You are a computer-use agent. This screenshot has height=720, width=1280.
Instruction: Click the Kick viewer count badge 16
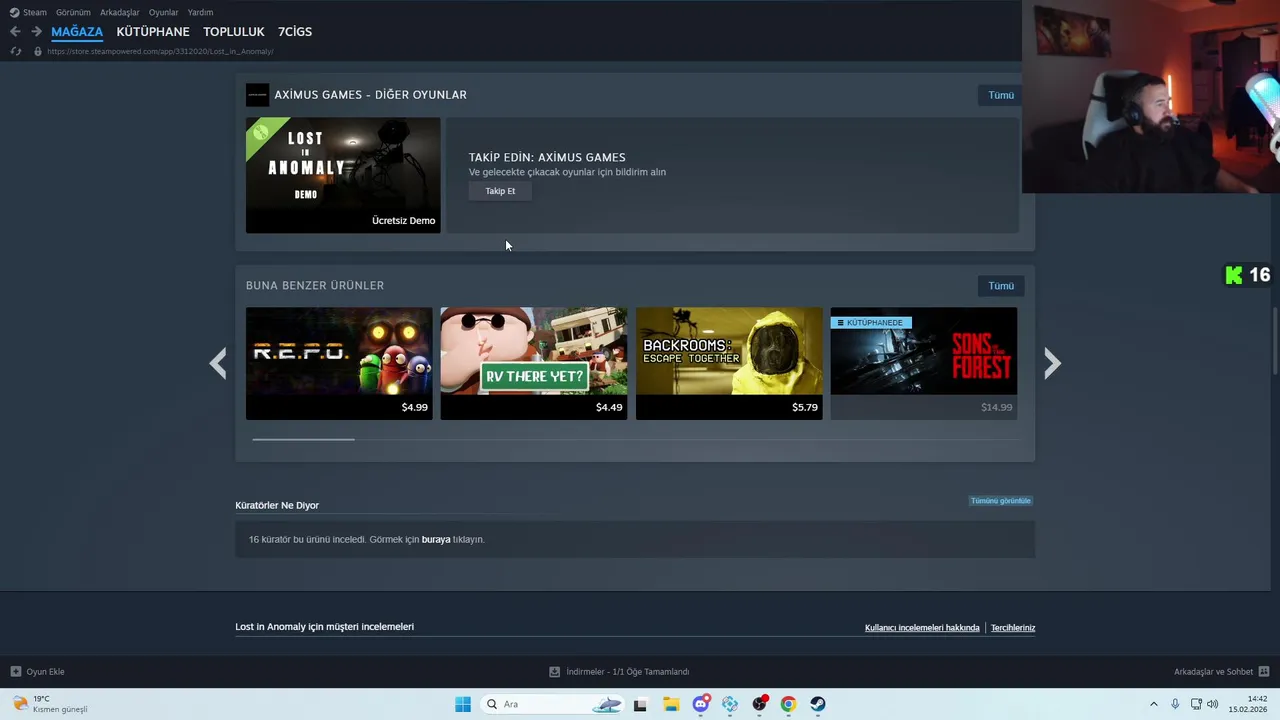click(1247, 275)
